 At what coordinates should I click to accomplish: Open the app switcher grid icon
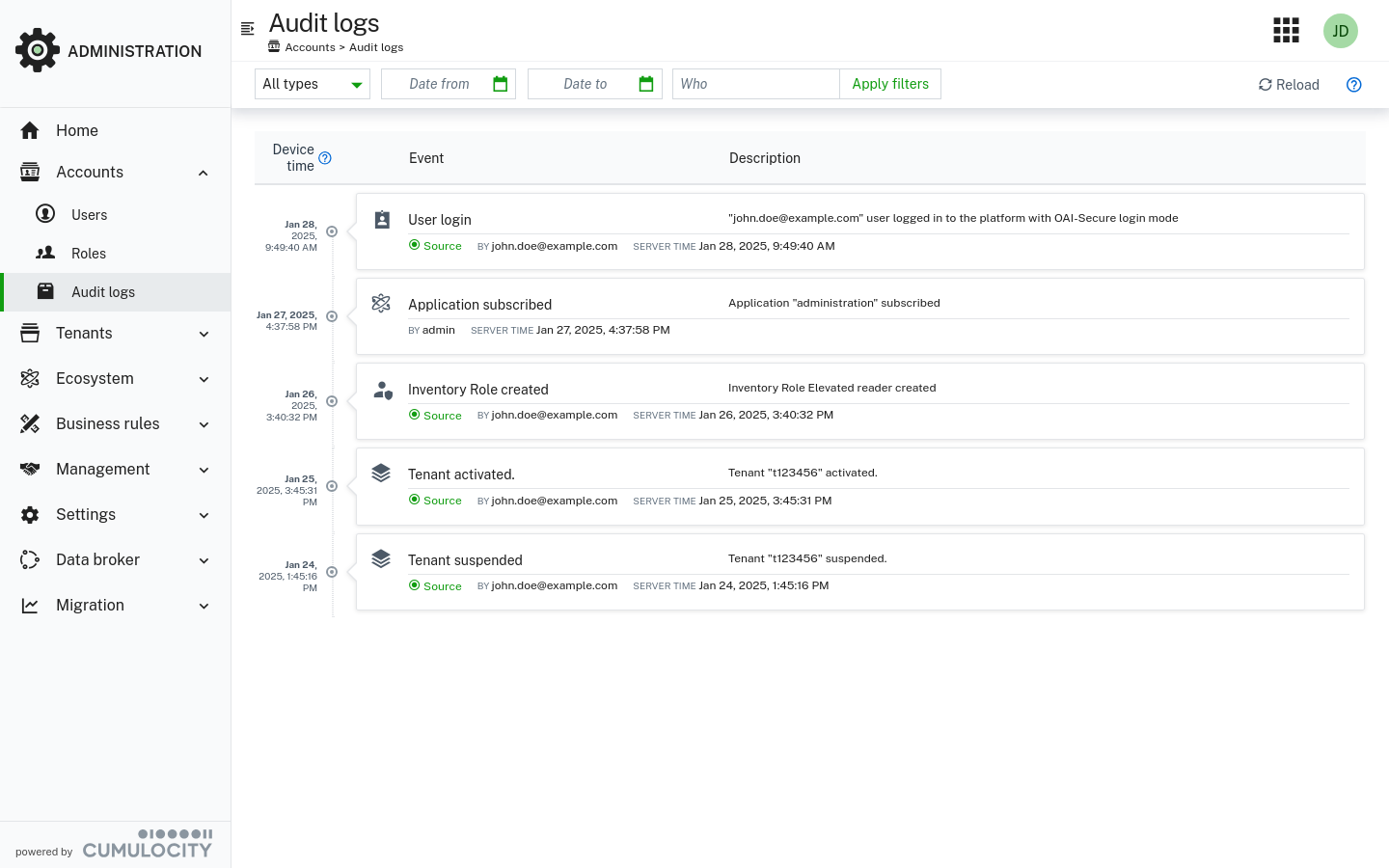pyautogui.click(x=1286, y=30)
